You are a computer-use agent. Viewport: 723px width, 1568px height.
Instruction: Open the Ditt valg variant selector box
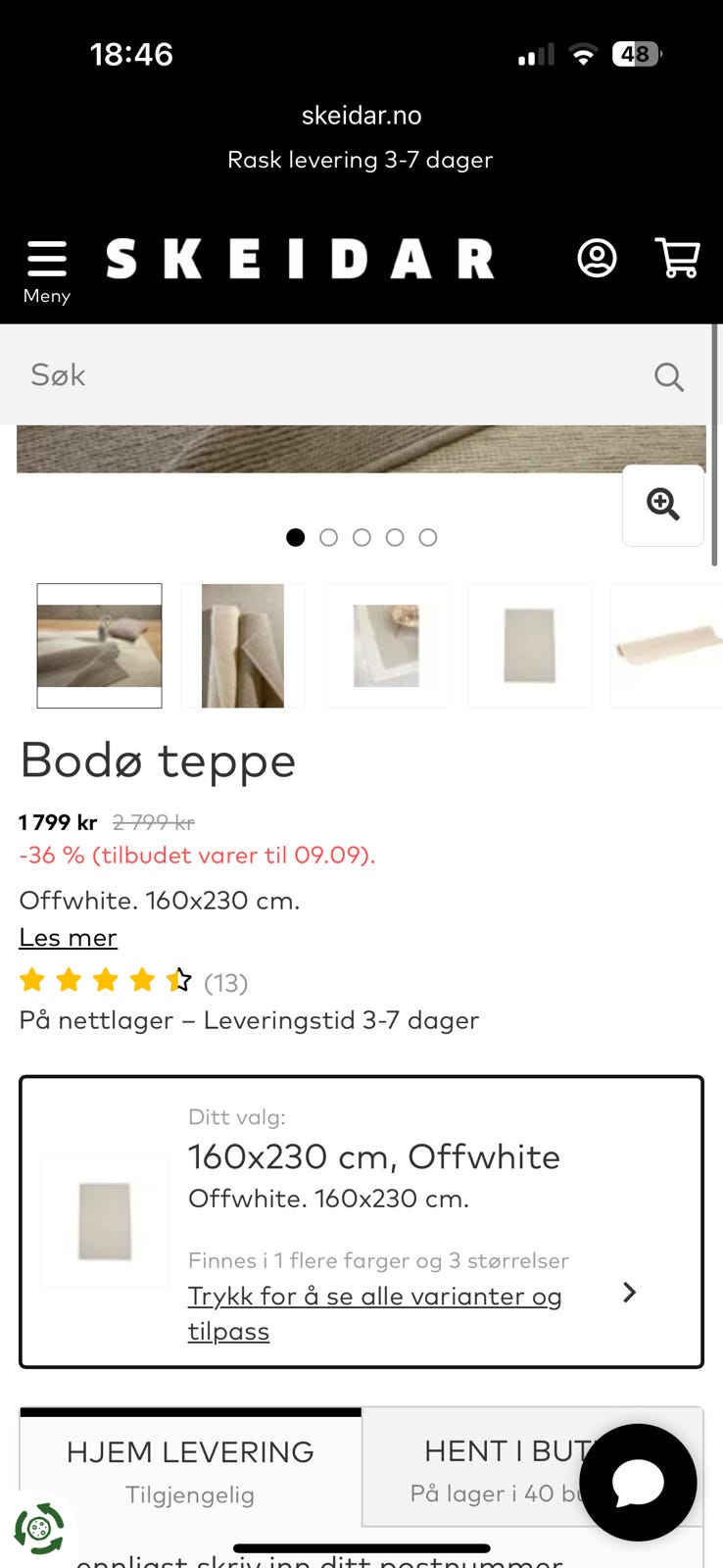click(361, 1220)
